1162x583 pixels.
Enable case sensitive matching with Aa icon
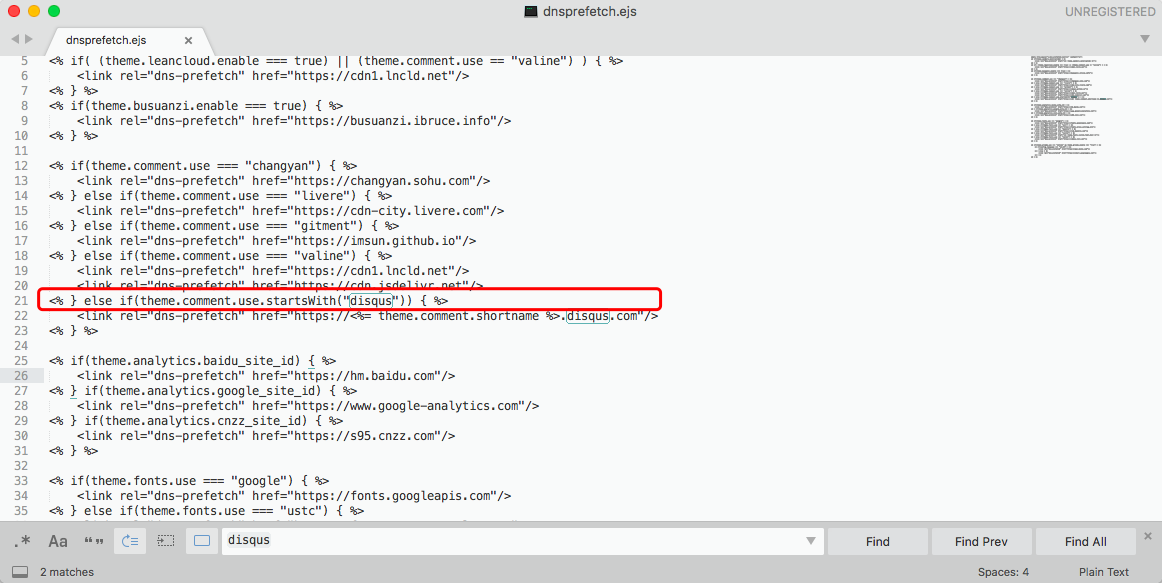coord(57,540)
